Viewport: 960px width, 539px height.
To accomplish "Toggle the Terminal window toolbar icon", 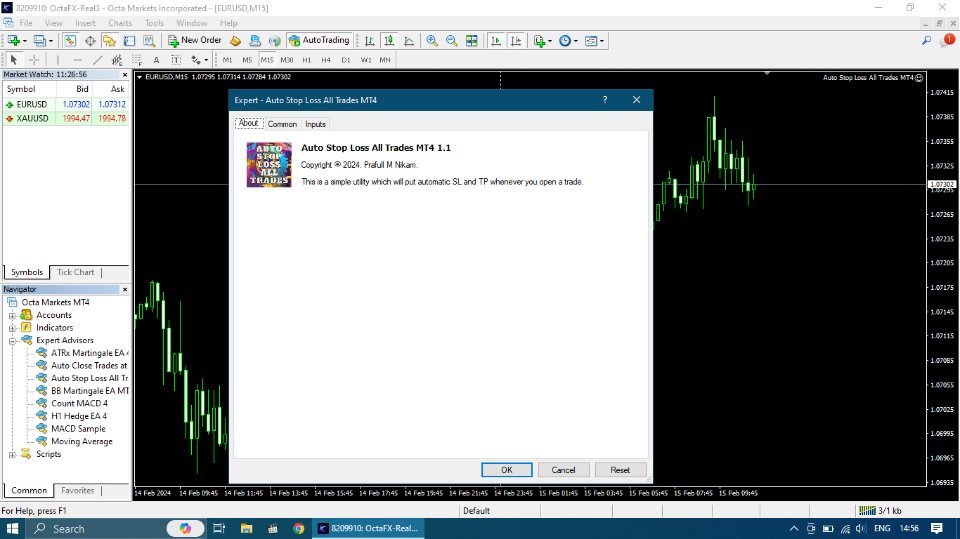I will (x=129, y=40).
